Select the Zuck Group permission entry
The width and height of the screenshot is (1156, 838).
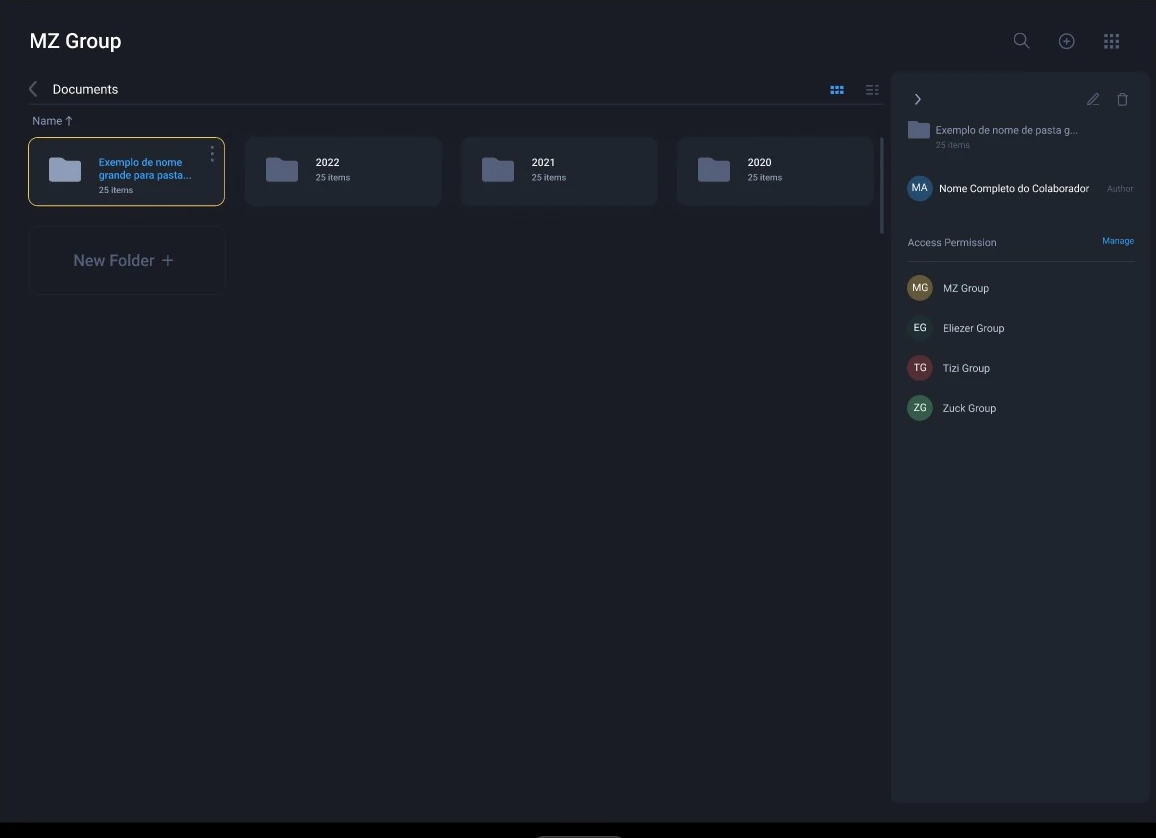1020,408
